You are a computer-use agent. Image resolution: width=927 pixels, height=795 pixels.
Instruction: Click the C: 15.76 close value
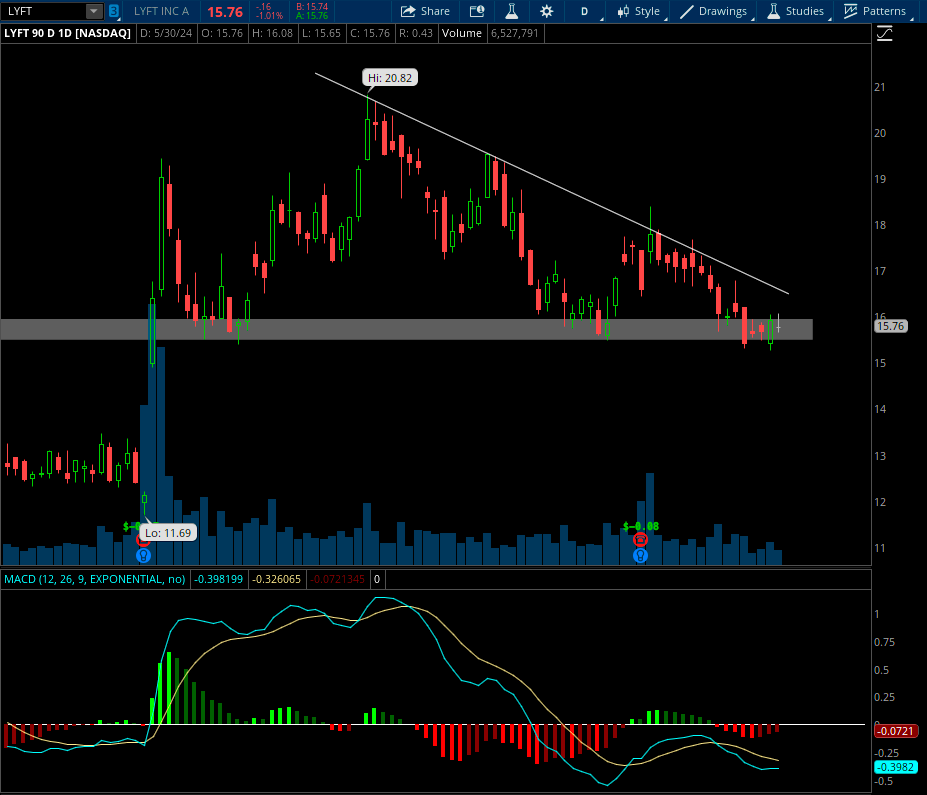(370, 33)
